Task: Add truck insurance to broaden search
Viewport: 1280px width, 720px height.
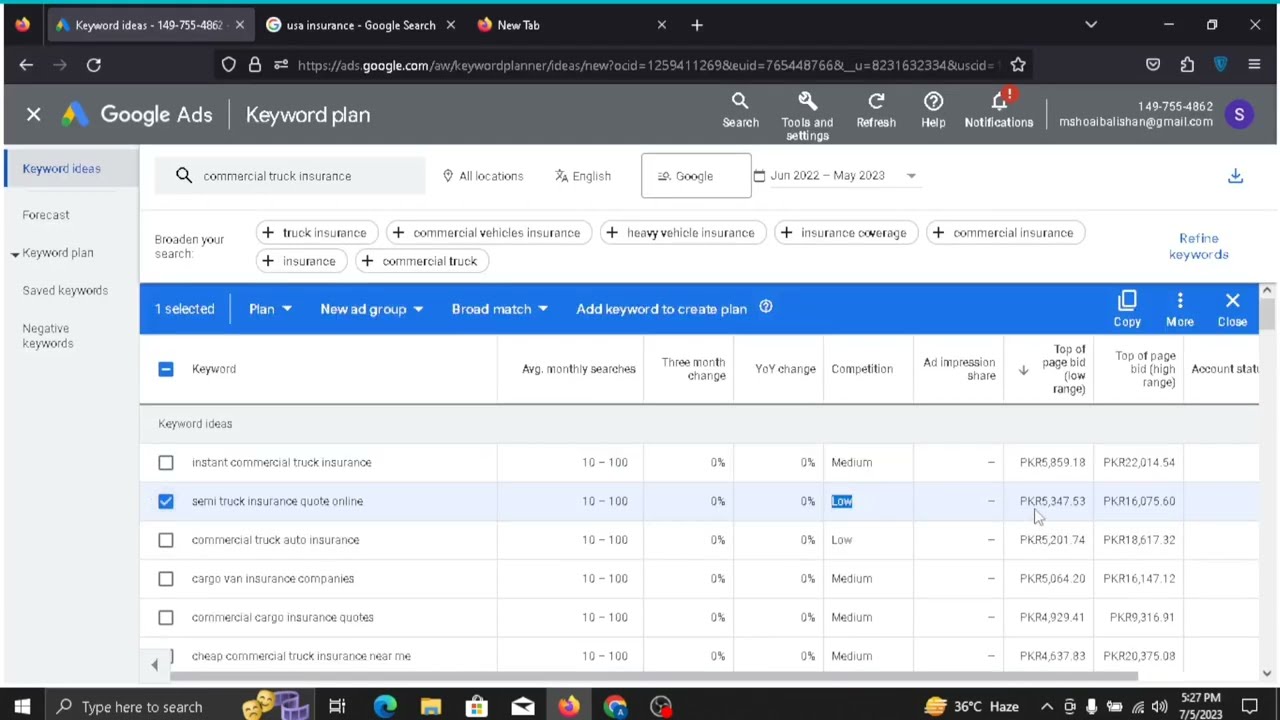Action: pyautogui.click(x=315, y=233)
